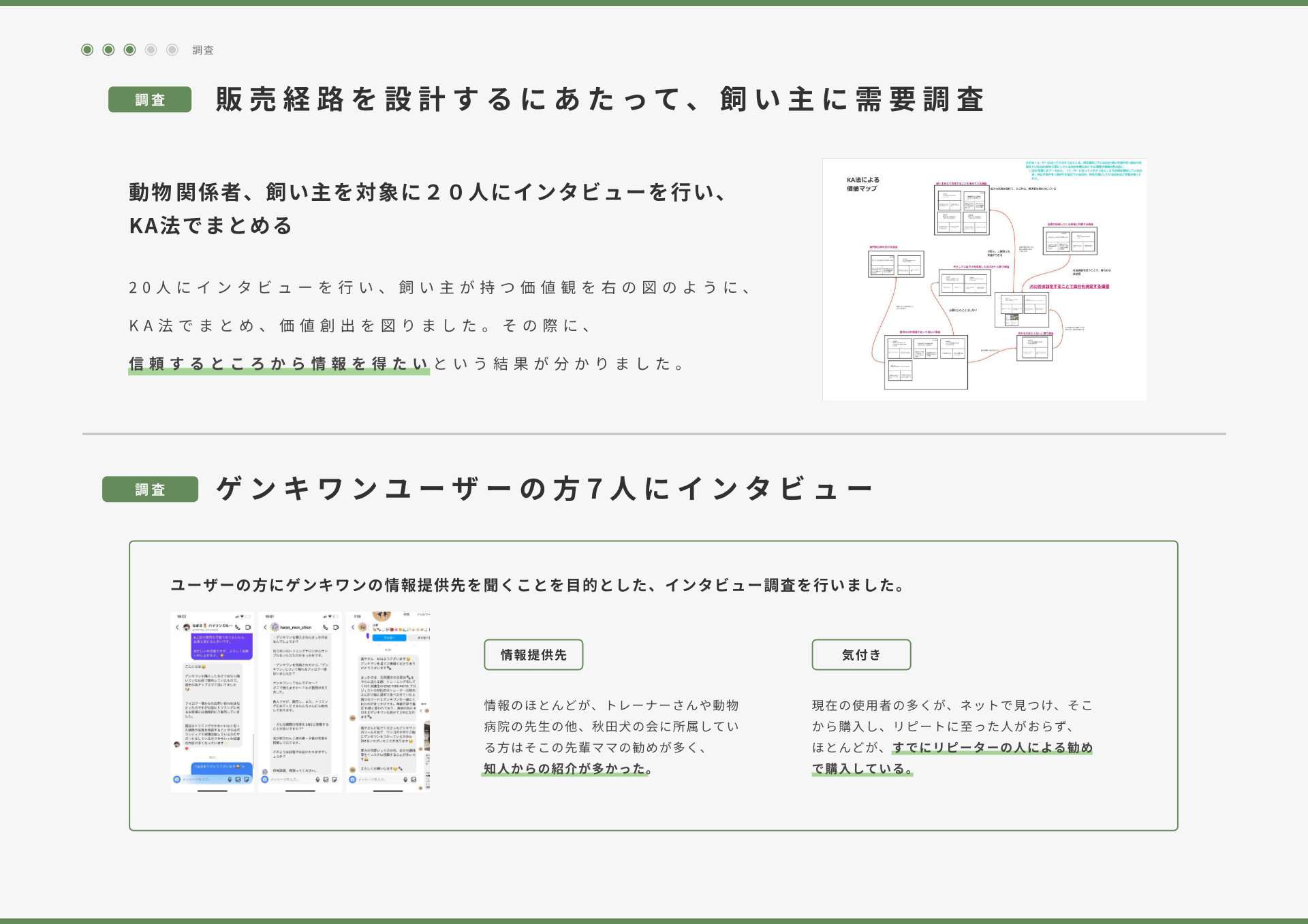Screen dimensions: 1308x924
Task: Click the green 調査 tag beside ゲンキワン heading
Action: pos(150,490)
